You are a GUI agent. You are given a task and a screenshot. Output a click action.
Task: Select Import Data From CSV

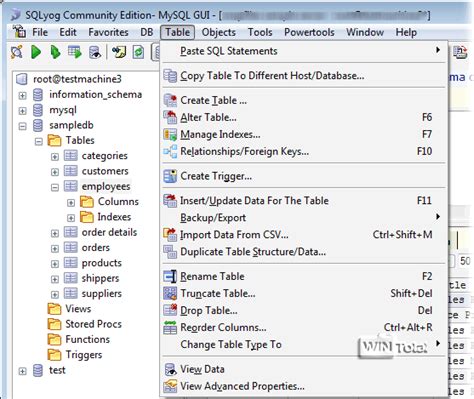click(x=304, y=235)
